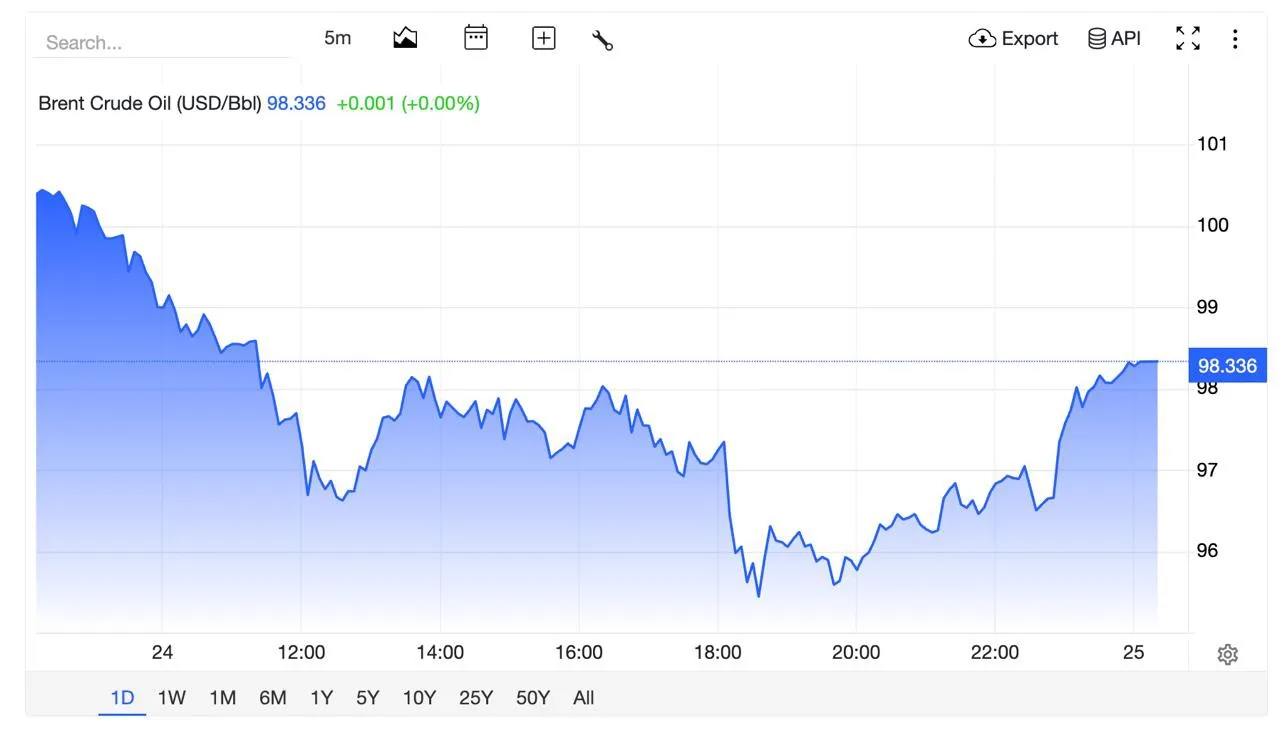The image size is (1280, 738).
Task: Open the 5m interval dropdown
Action: (x=338, y=38)
